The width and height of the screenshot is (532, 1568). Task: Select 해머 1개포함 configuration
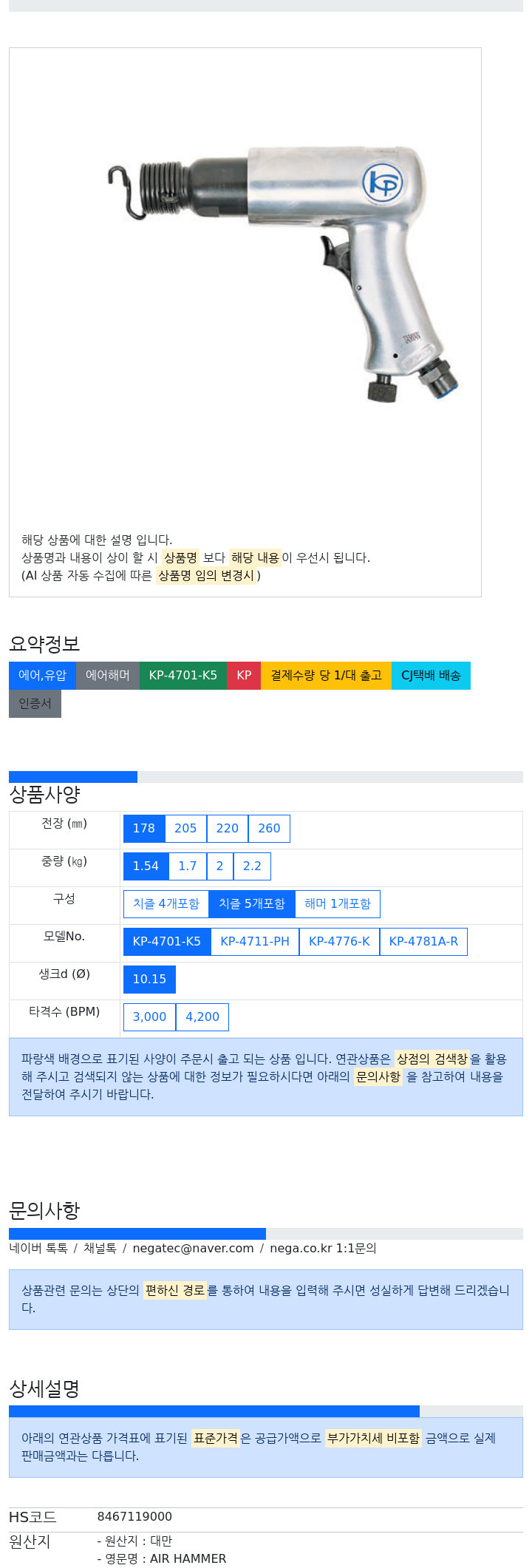[x=338, y=904]
